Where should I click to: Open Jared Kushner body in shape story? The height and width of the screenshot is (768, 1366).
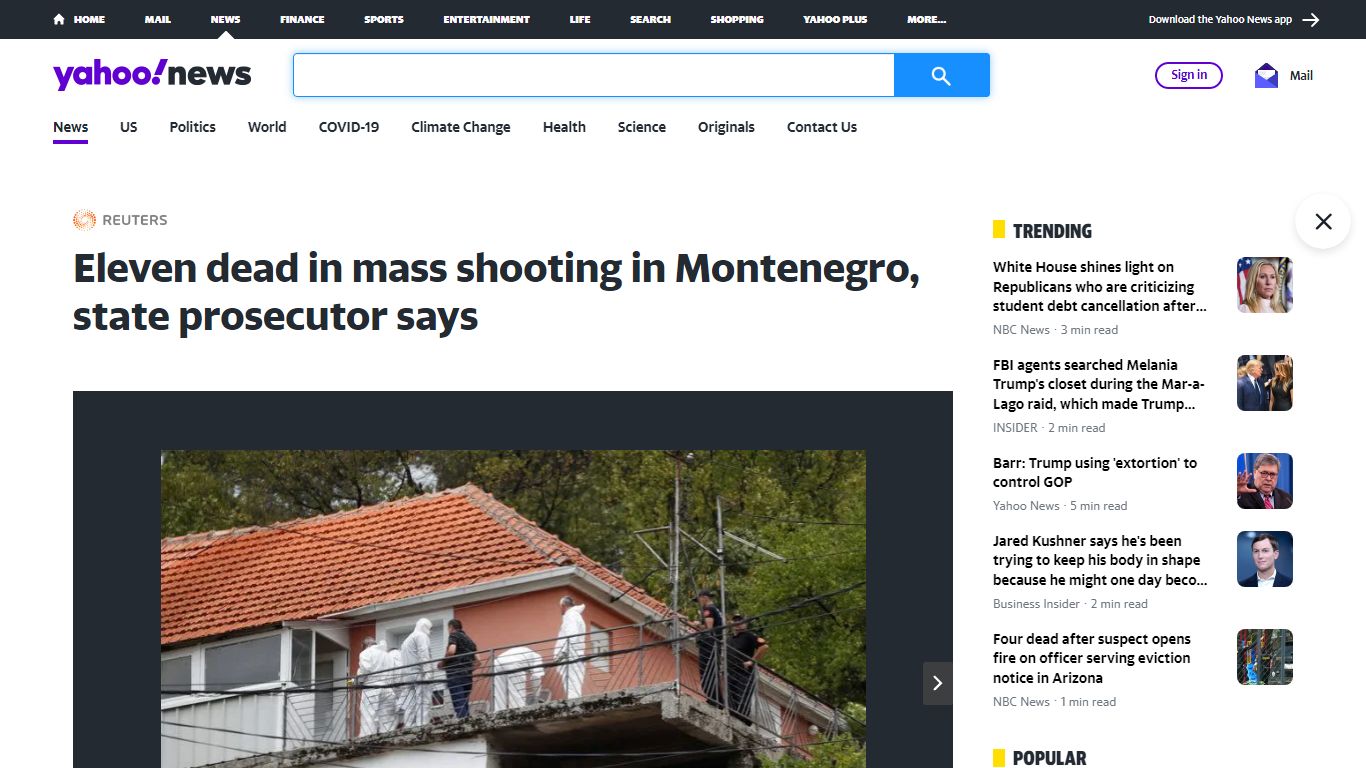click(1100, 561)
